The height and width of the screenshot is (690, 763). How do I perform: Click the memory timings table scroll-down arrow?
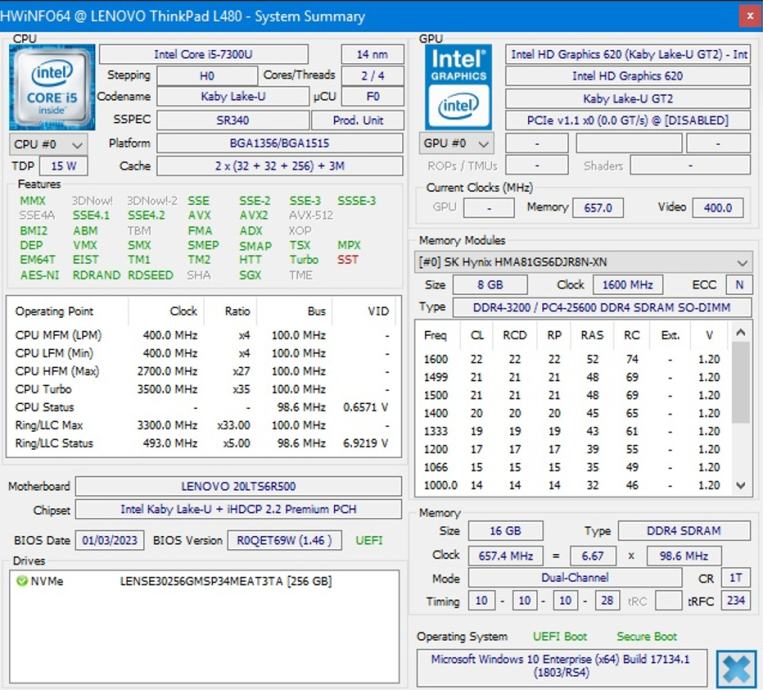tap(741, 485)
